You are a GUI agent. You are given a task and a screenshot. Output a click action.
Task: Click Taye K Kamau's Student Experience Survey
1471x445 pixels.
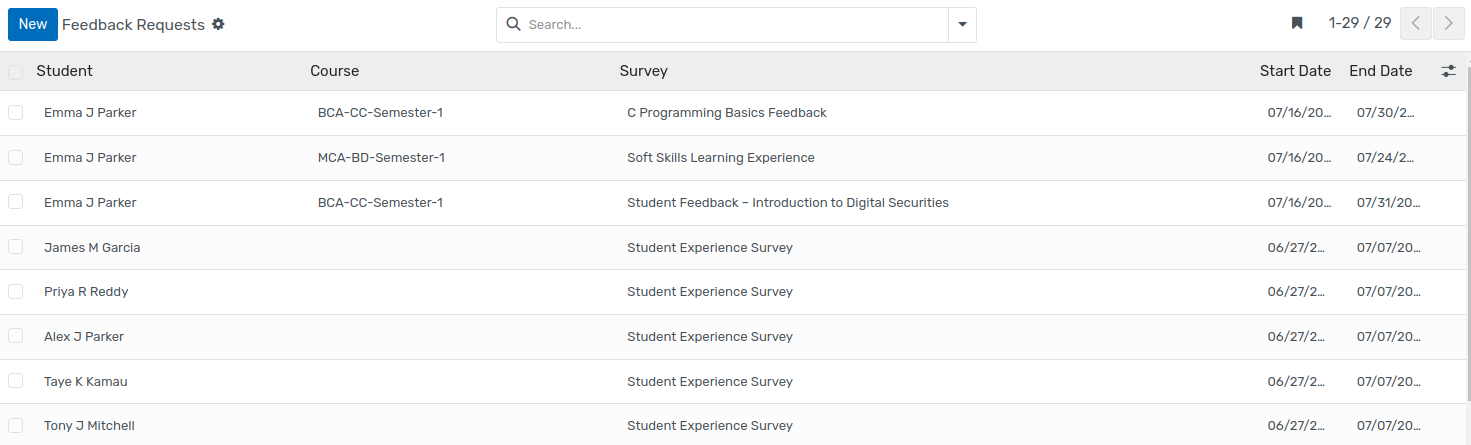[x=710, y=382]
